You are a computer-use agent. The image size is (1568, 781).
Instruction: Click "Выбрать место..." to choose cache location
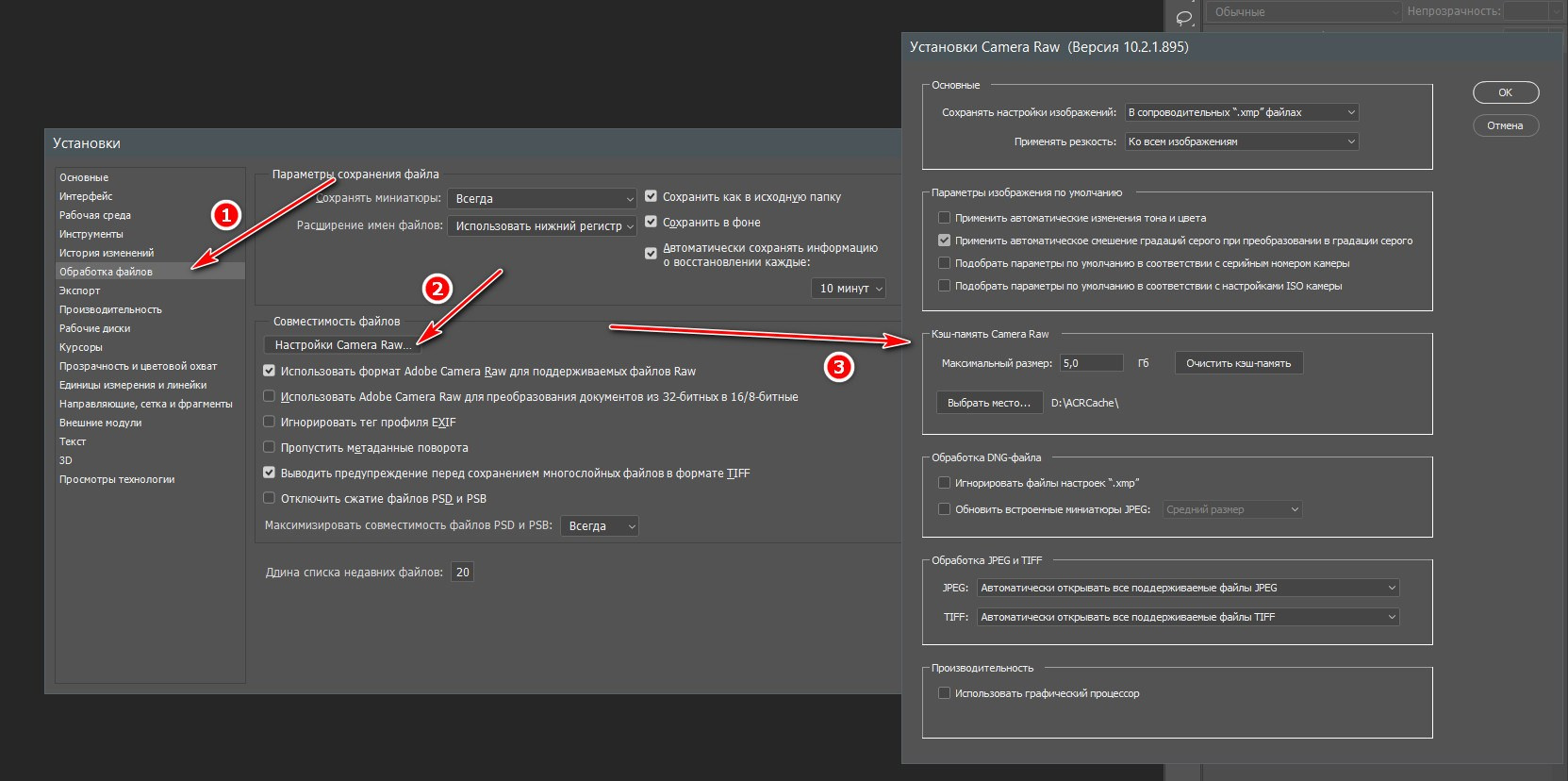[x=989, y=403]
